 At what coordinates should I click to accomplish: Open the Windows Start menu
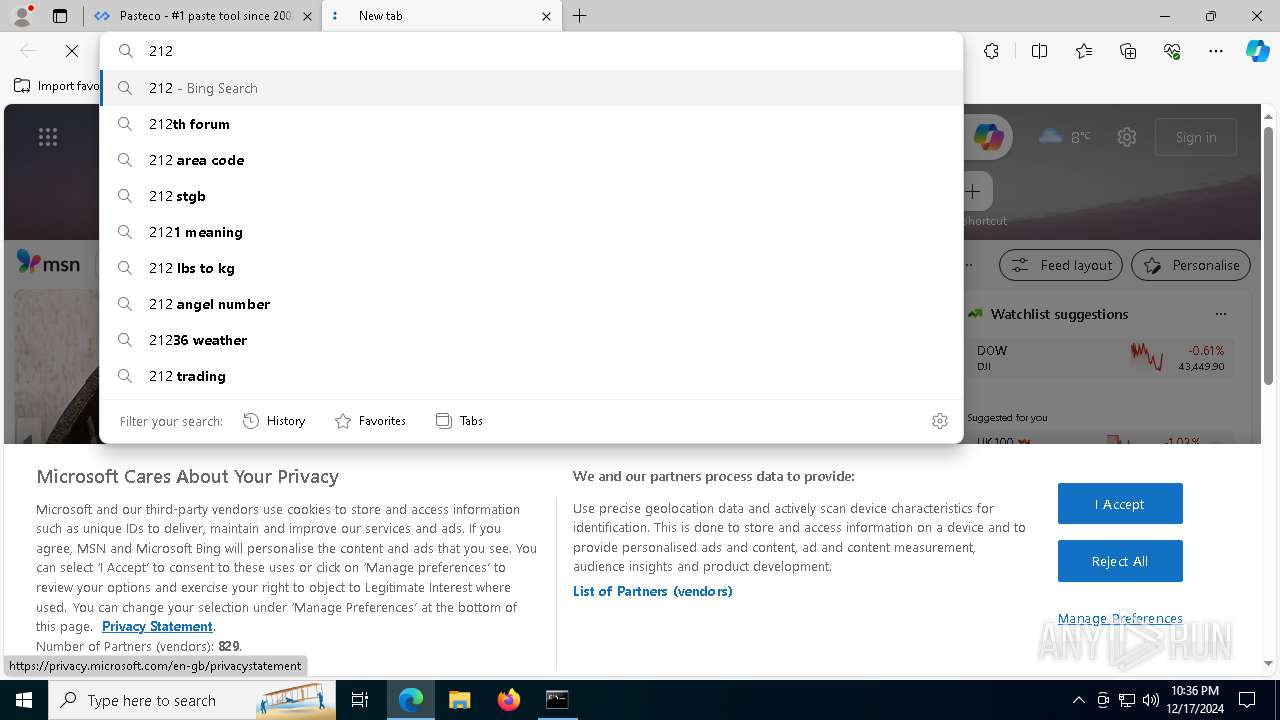click(24, 700)
